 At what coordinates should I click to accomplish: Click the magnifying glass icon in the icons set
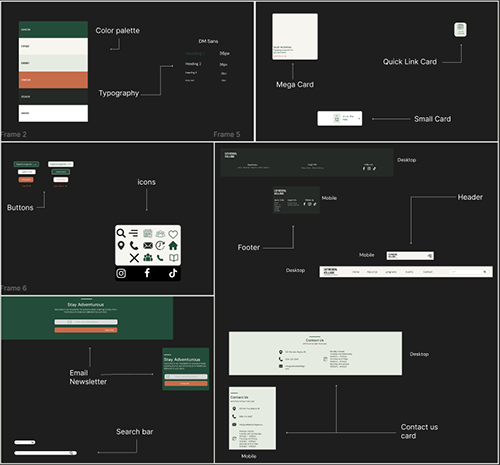pos(121,233)
